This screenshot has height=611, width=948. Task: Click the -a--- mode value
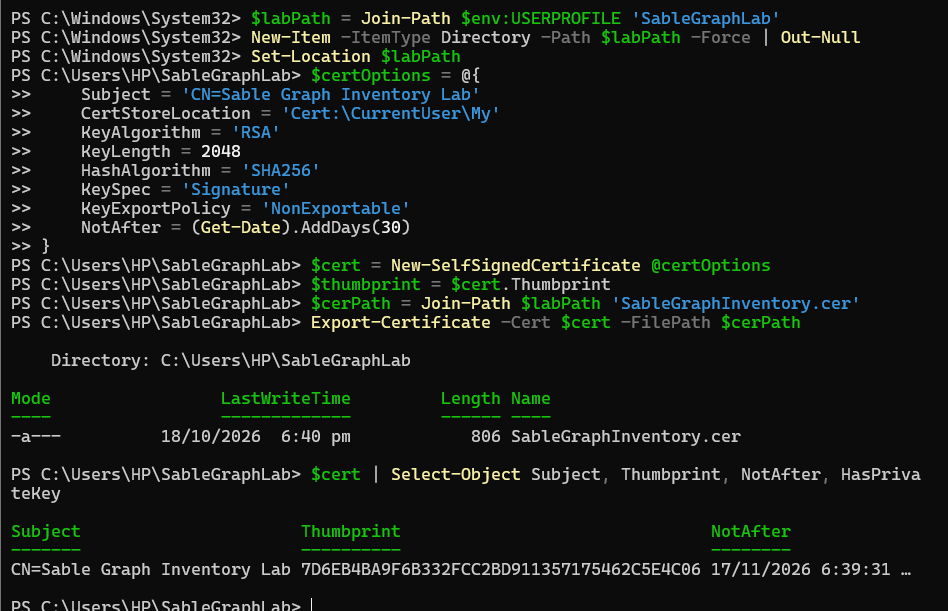click(36, 436)
